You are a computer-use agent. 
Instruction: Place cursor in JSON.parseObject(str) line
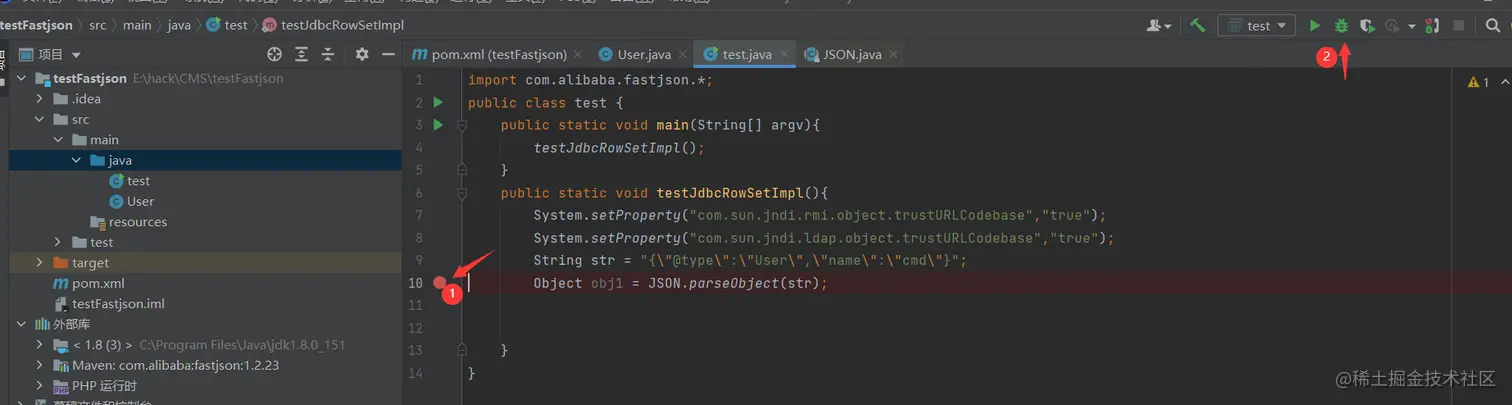(681, 283)
